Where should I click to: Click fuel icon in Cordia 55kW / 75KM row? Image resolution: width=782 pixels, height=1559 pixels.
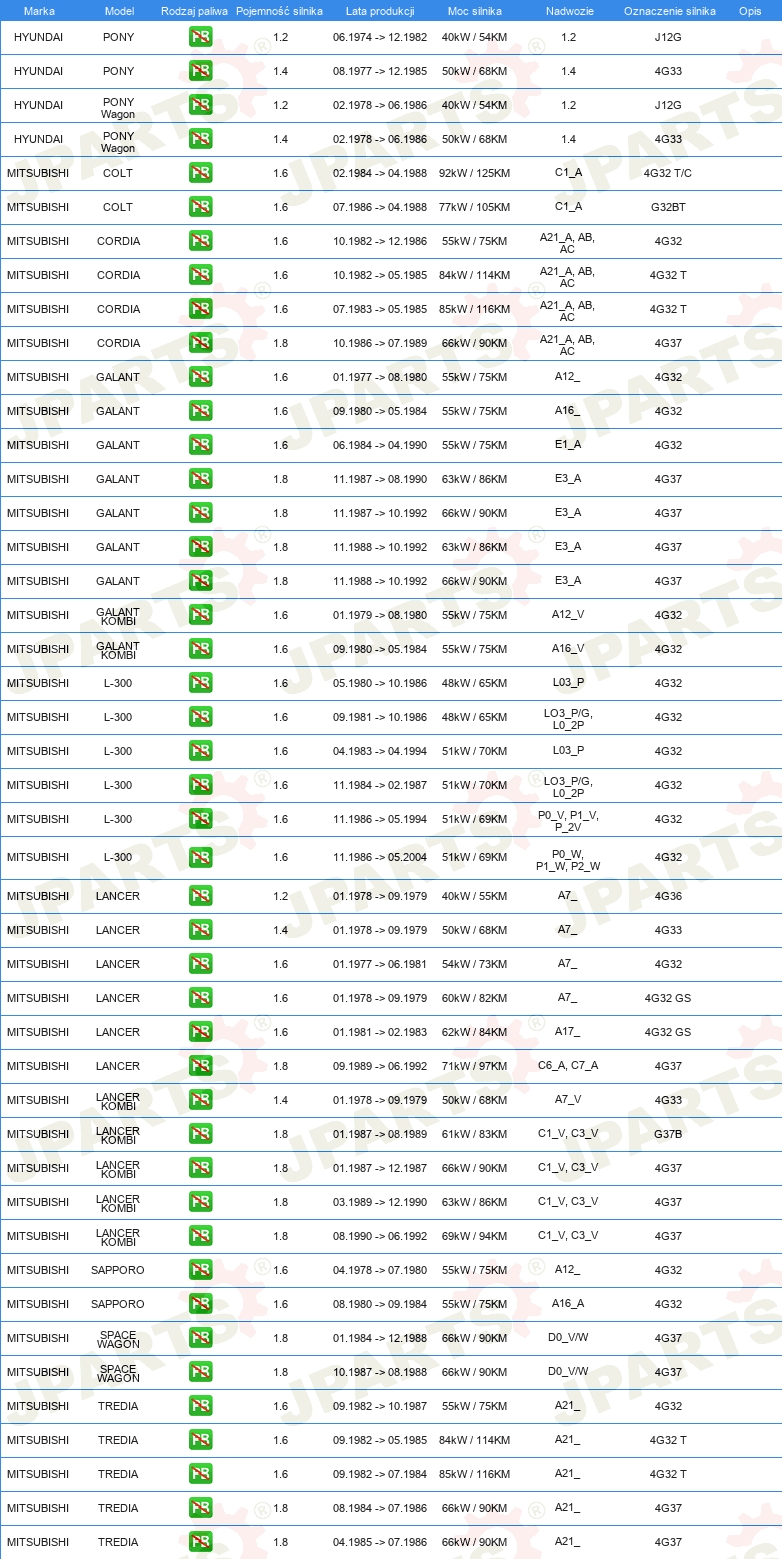pos(200,241)
